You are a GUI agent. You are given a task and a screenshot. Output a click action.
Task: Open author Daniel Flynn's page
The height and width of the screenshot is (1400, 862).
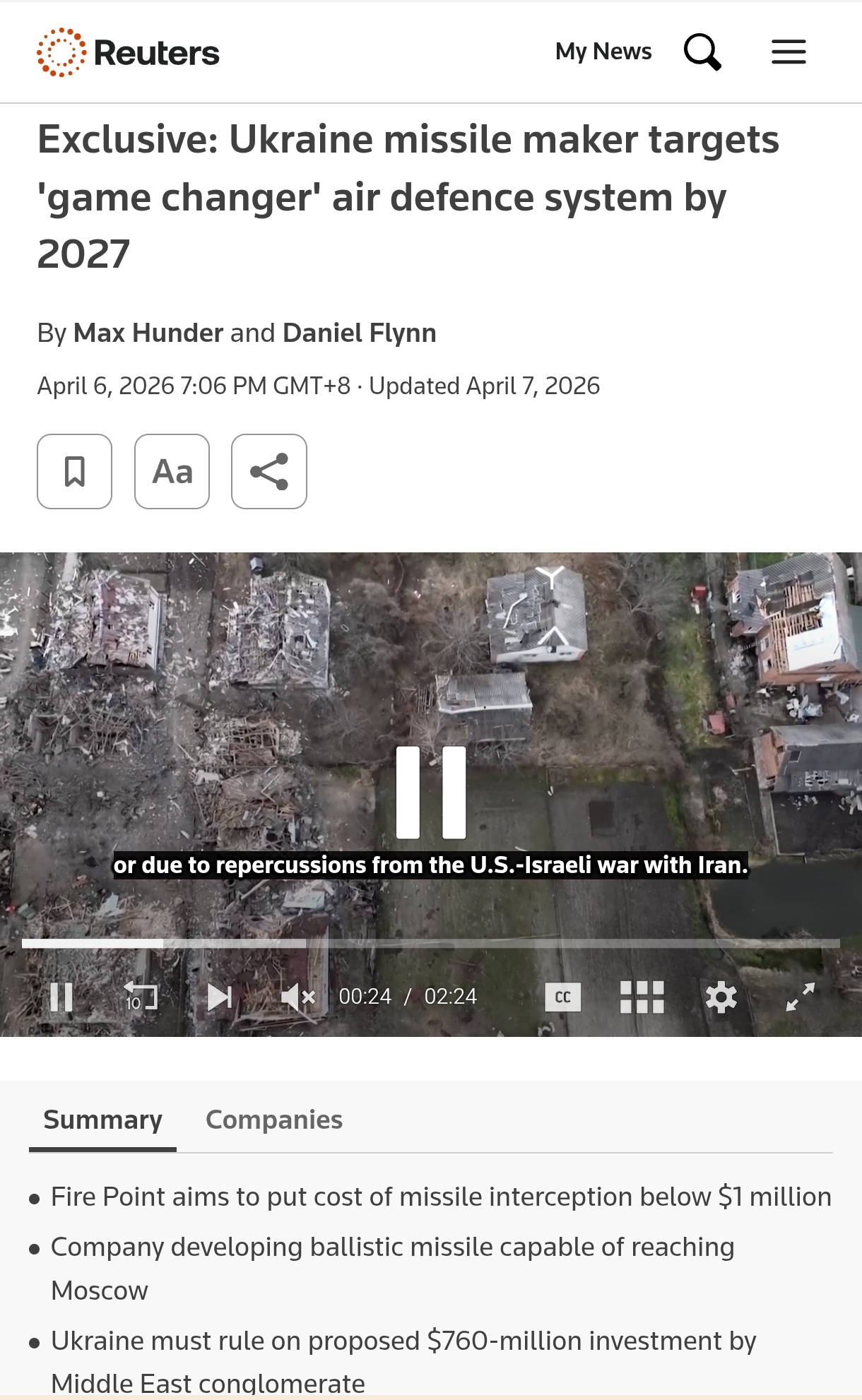point(360,333)
